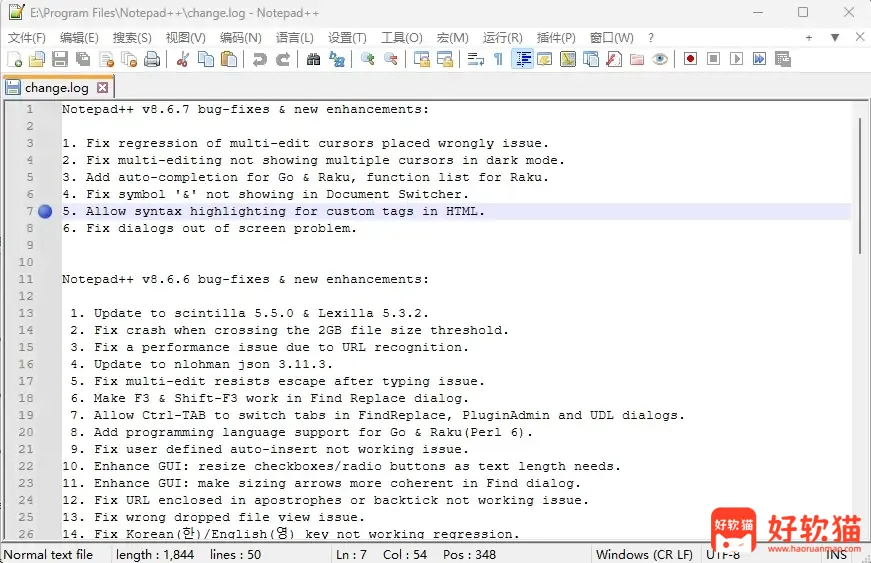Image resolution: width=871 pixels, height=563 pixels.
Task: Click the Save file toolbar icon
Action: 60,59
